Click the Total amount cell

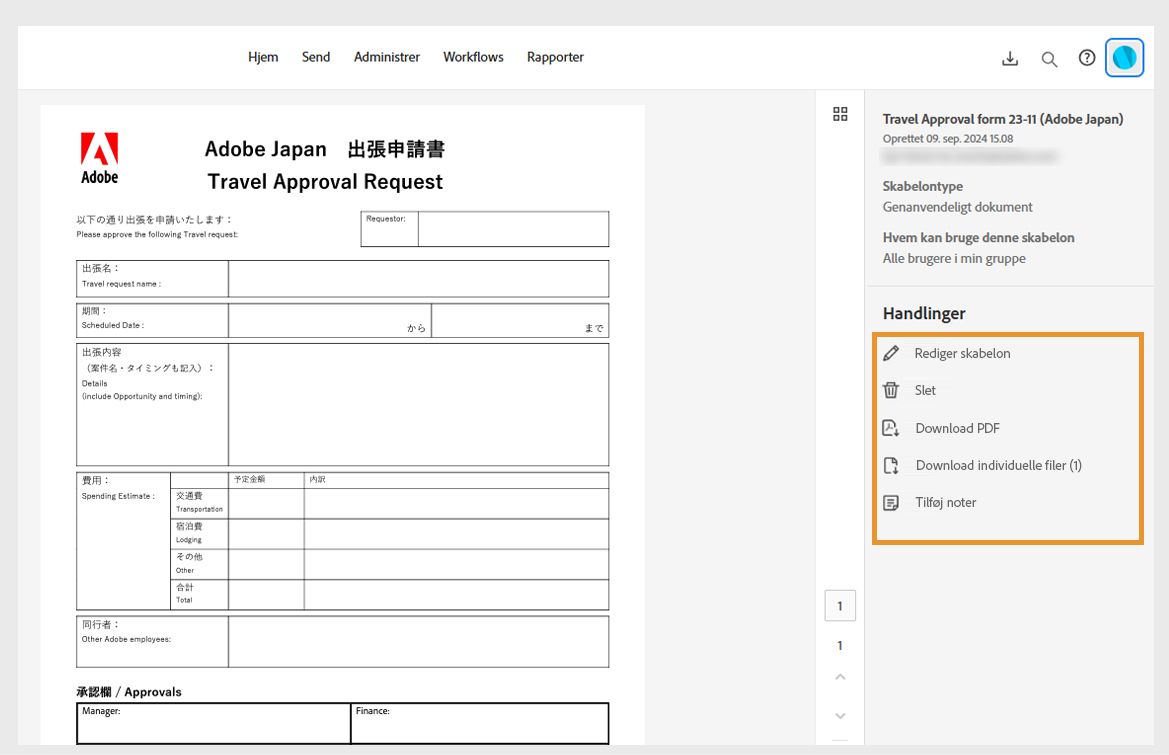tap(266, 595)
